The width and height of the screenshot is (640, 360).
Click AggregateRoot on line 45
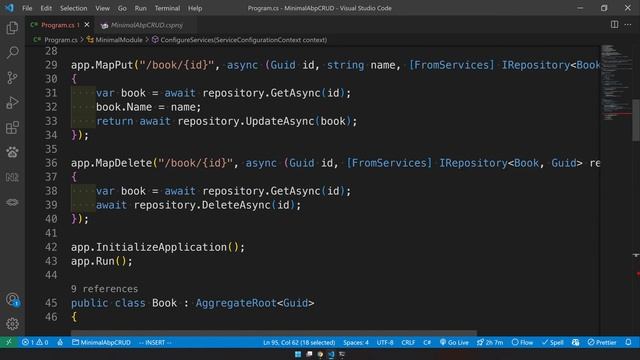tap(236, 303)
